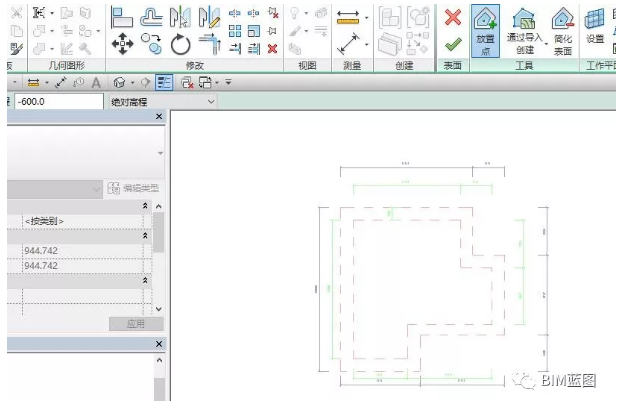Click the 工具 panel title
The height and width of the screenshot is (401, 620).
[x=525, y=66]
